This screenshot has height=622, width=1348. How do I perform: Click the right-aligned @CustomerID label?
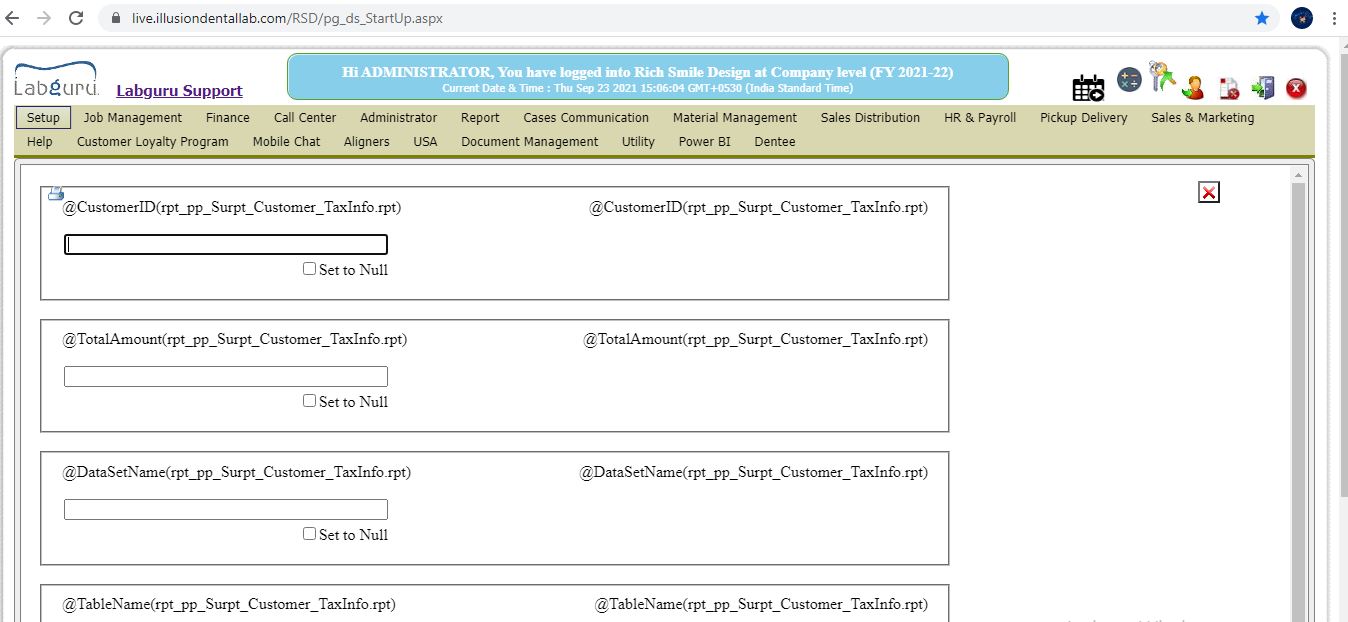[x=758, y=207]
